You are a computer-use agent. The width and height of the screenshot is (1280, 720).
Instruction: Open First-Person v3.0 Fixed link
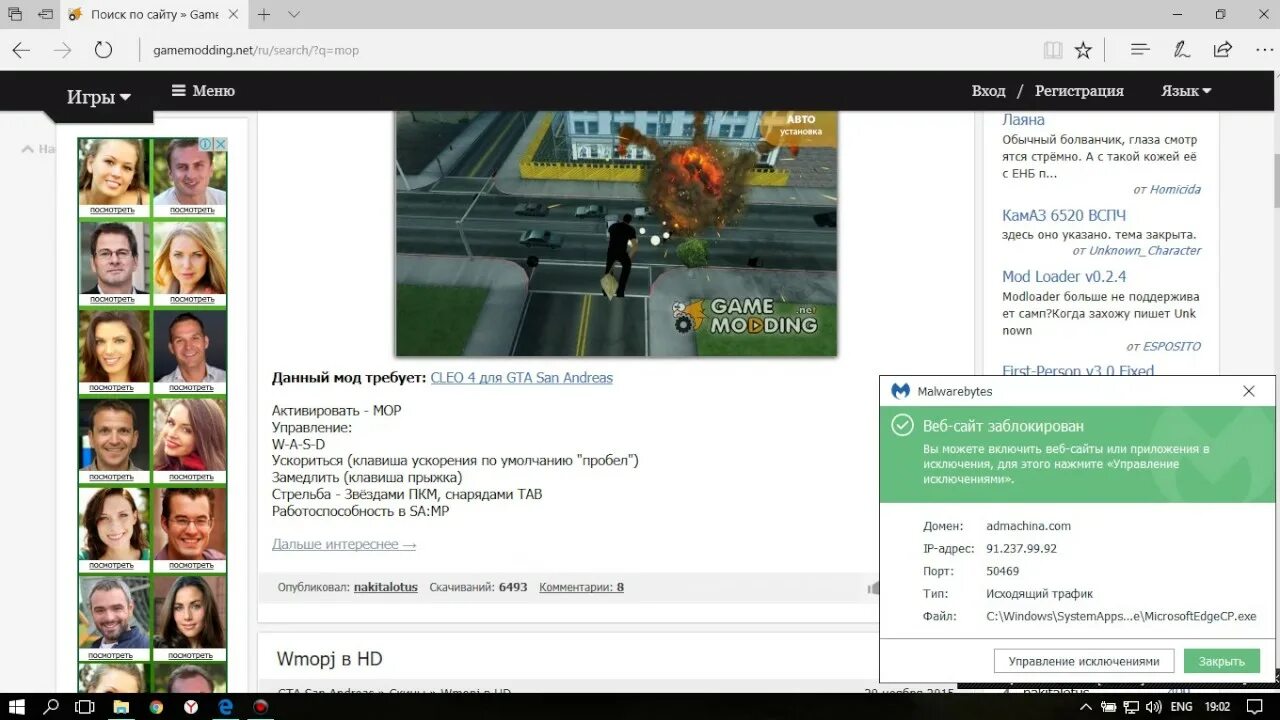click(1078, 371)
